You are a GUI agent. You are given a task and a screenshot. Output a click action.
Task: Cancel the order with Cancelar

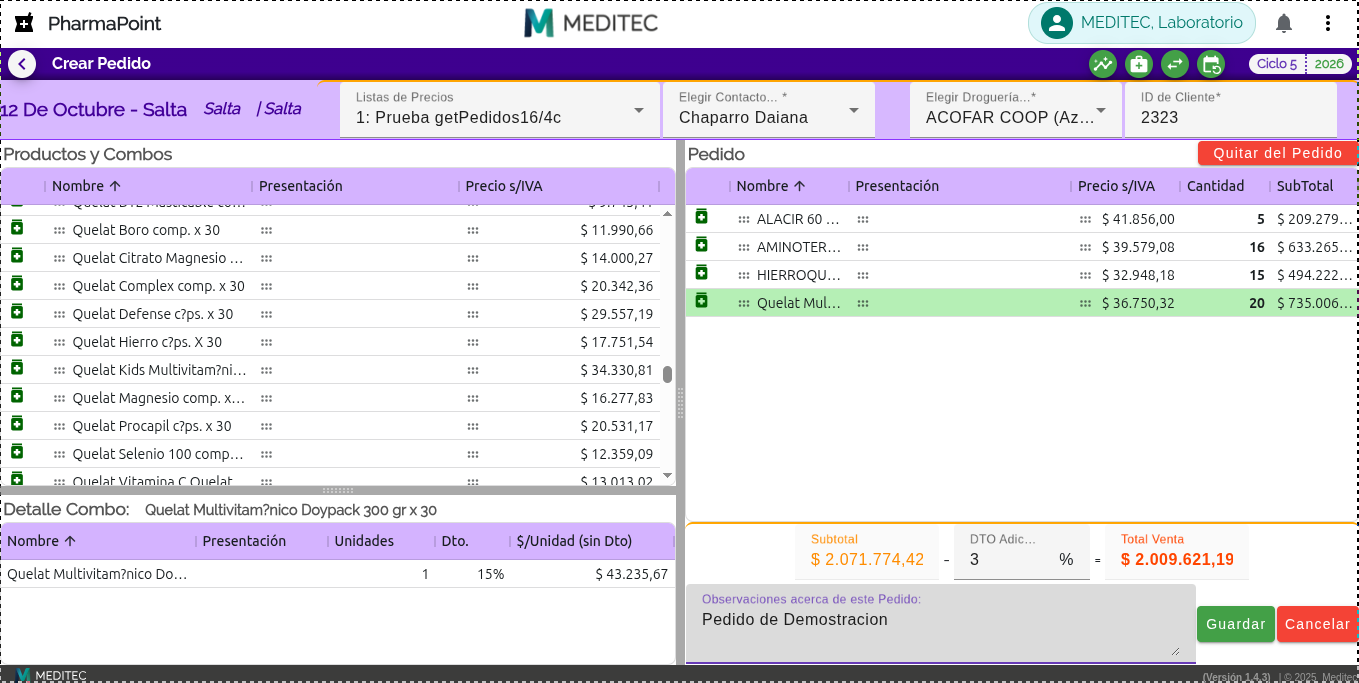click(x=1317, y=624)
